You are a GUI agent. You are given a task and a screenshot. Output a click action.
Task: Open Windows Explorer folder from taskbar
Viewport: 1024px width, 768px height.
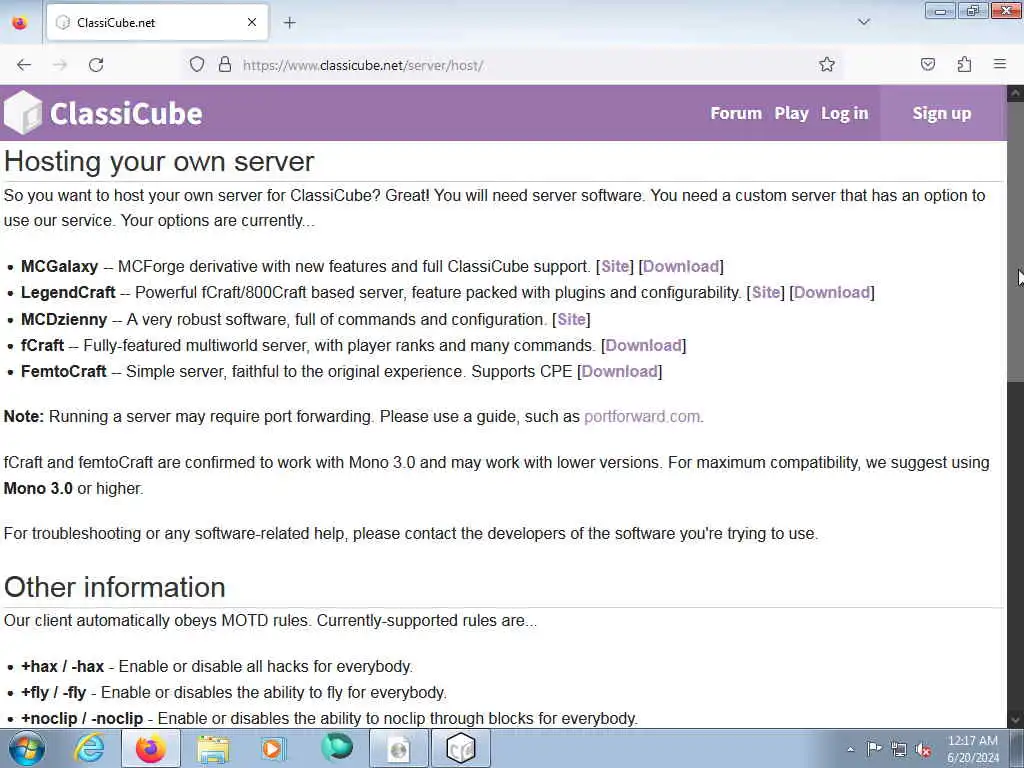(213, 748)
